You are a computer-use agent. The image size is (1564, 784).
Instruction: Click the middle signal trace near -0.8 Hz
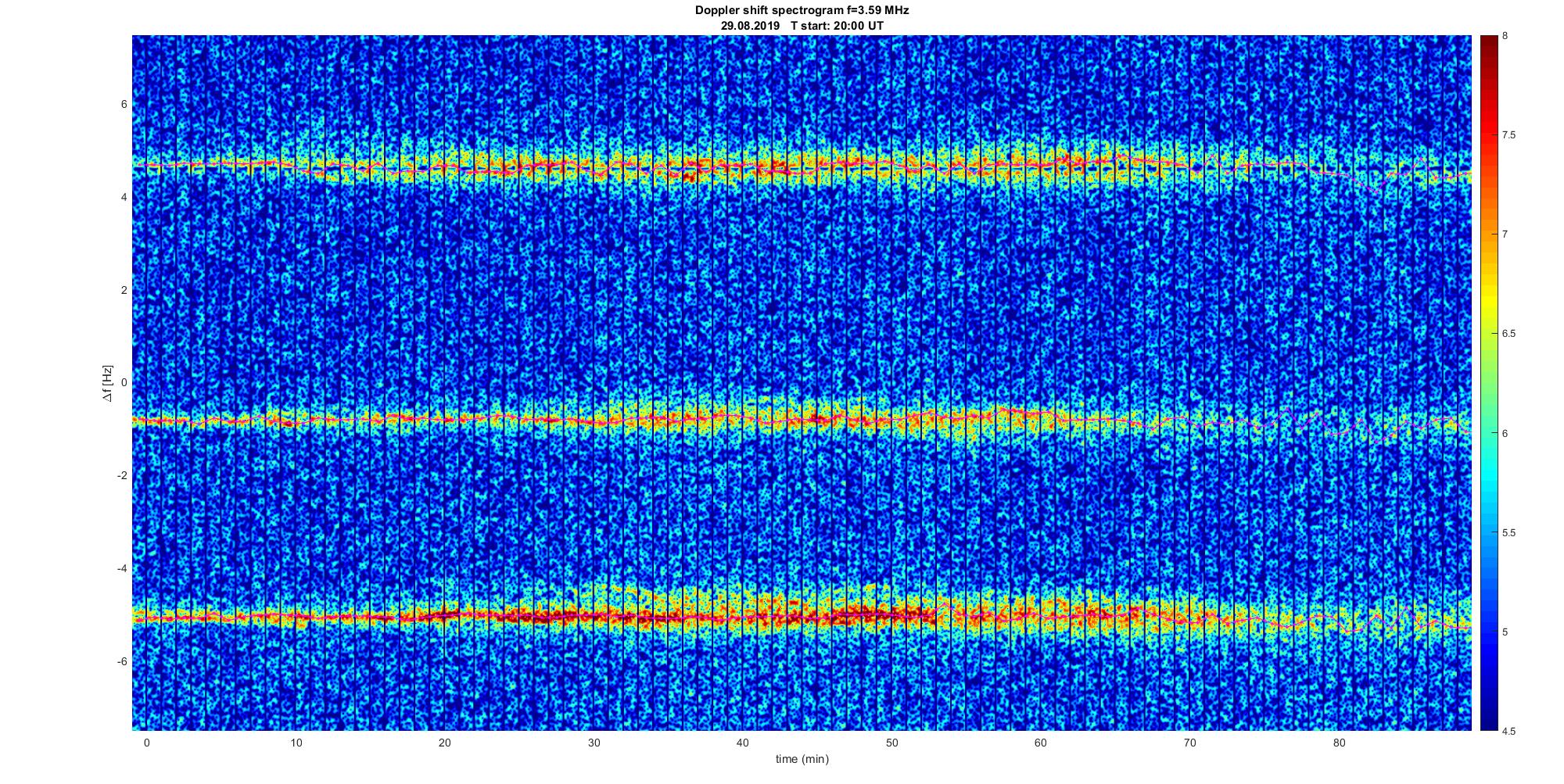(802, 420)
